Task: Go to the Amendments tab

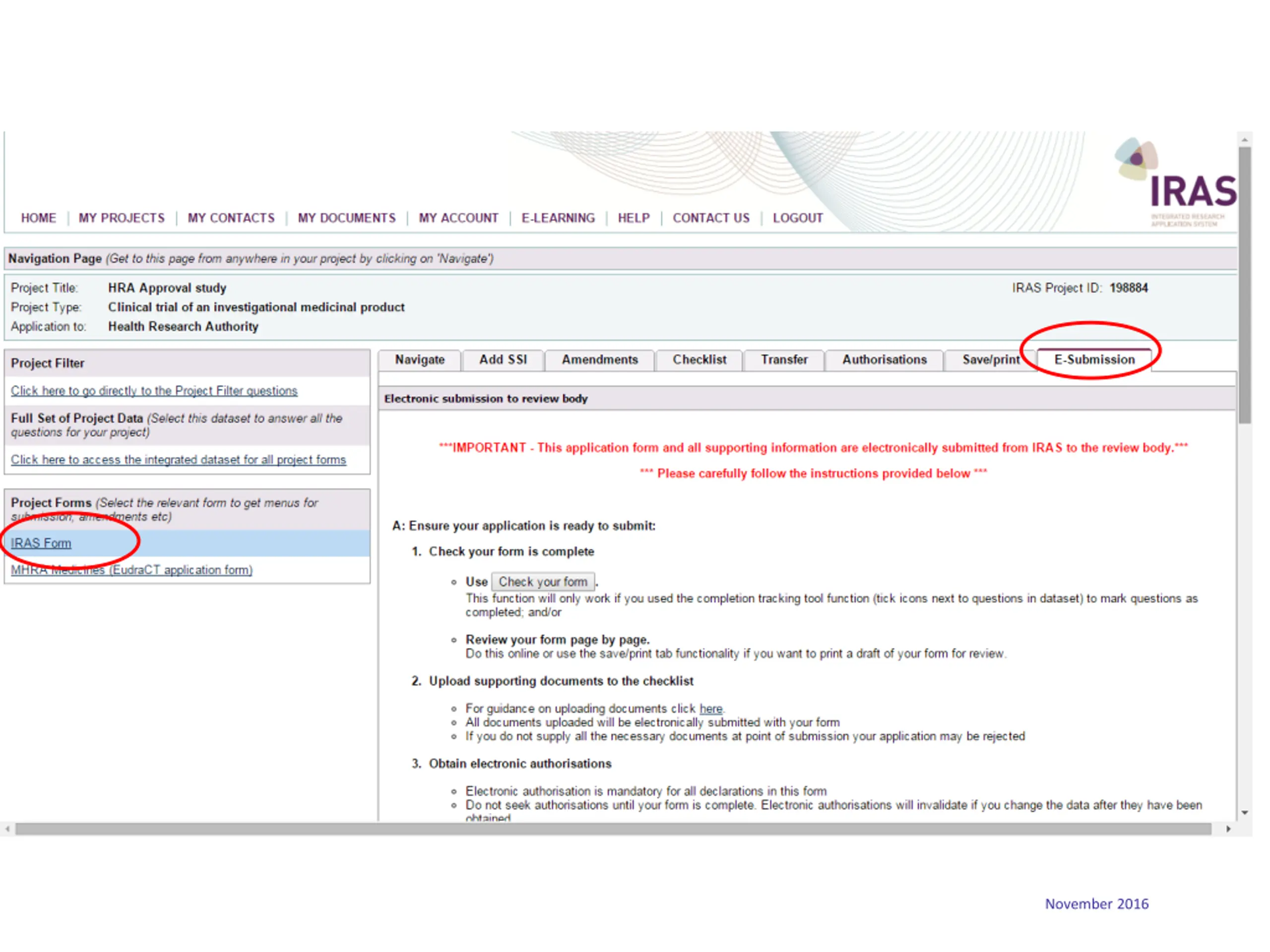Action: (599, 360)
